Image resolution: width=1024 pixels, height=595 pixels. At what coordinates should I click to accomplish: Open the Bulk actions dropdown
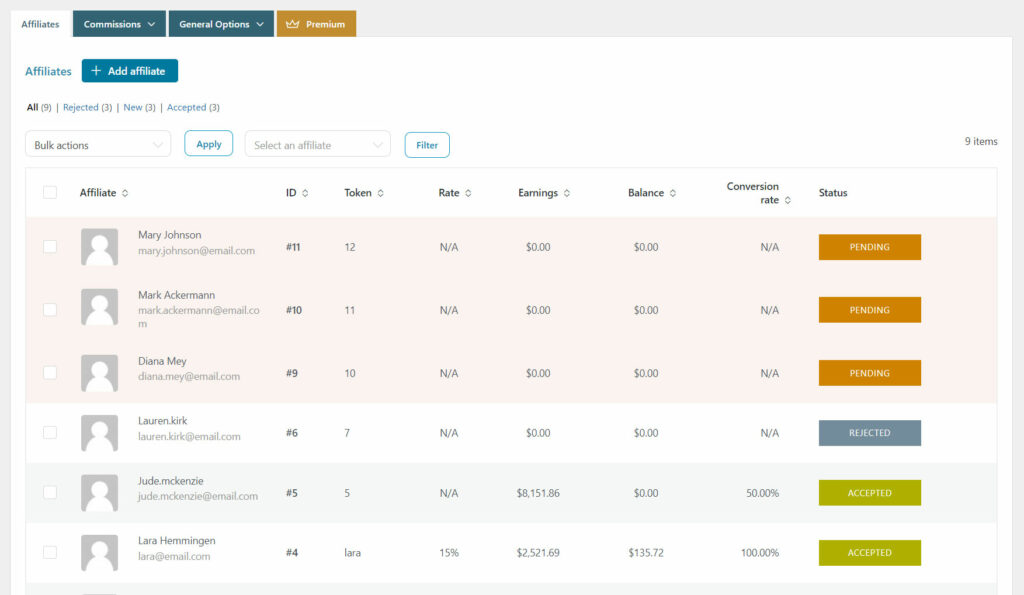[x=98, y=145]
